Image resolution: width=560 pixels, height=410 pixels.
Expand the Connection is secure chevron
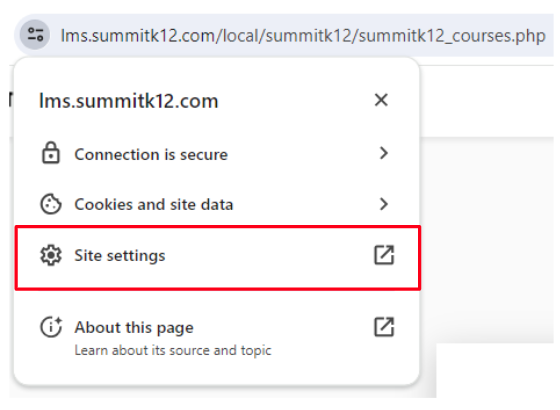384,153
